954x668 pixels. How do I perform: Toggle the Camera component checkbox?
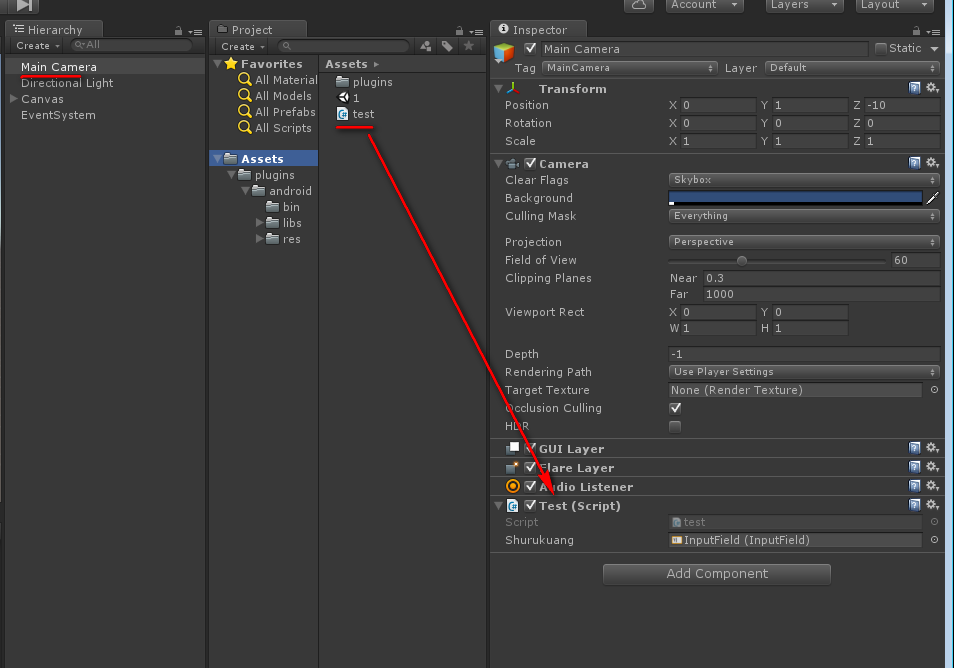point(531,163)
